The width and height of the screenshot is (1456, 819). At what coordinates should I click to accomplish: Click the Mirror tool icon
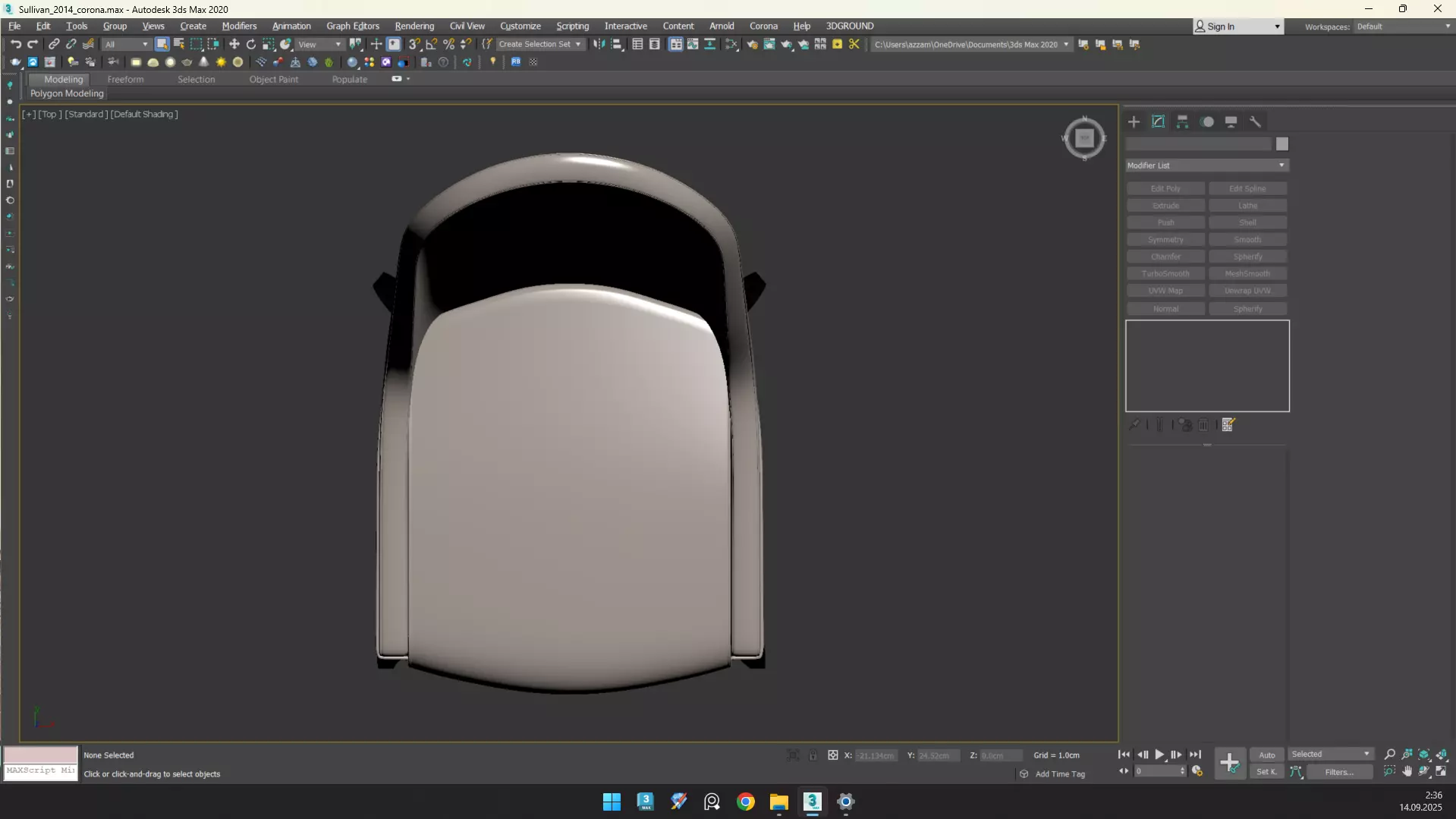tap(599, 44)
